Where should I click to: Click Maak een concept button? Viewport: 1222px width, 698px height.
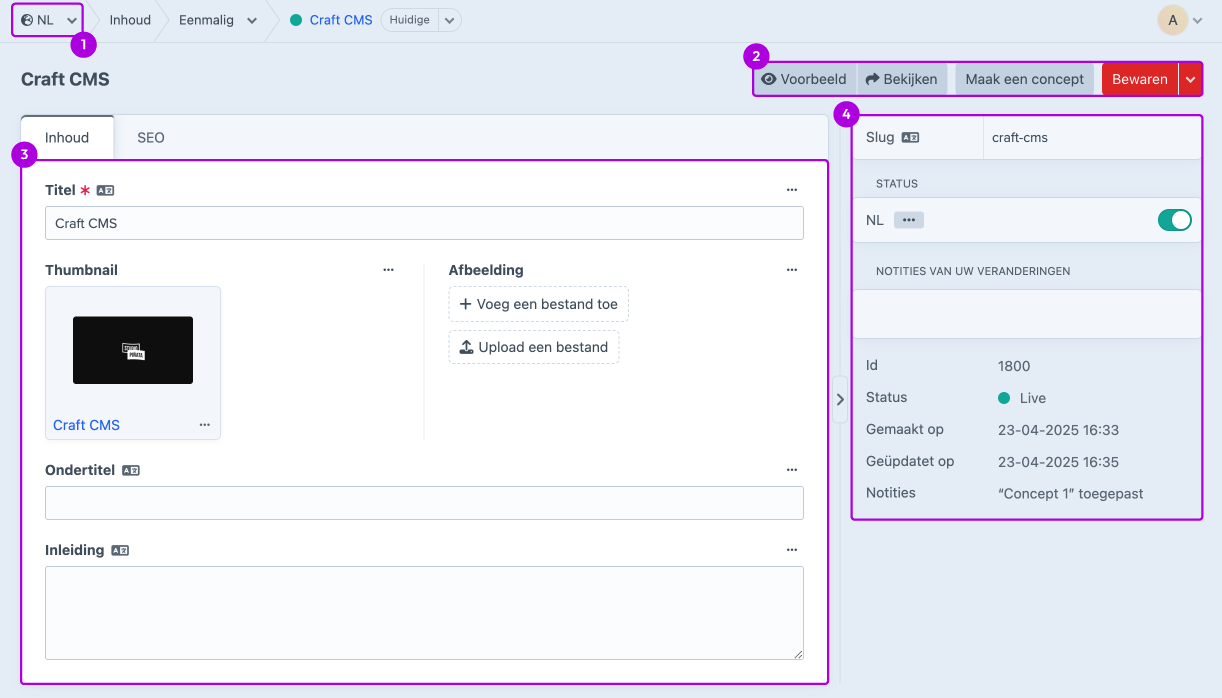pyautogui.click(x=1024, y=79)
